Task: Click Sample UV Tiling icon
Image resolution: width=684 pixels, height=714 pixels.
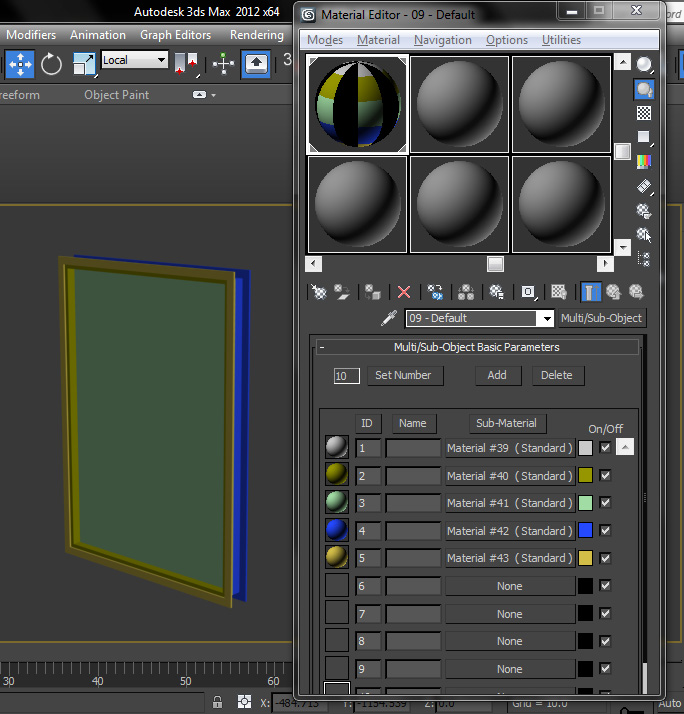Action: pyautogui.click(x=644, y=137)
